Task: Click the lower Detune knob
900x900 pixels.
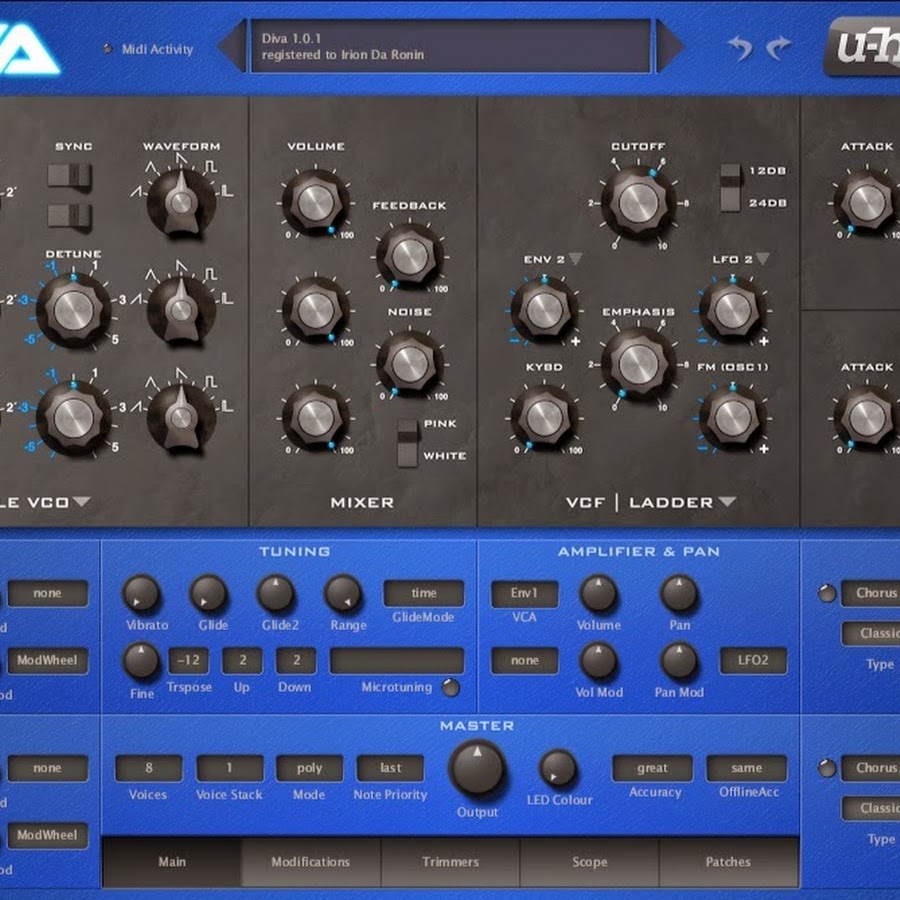Action: click(73, 418)
